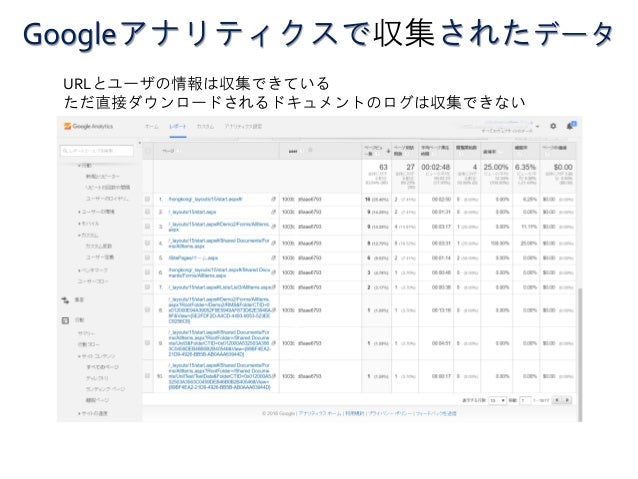
Task: Select ユーザーフロー in the sidebar
Action: [93, 281]
